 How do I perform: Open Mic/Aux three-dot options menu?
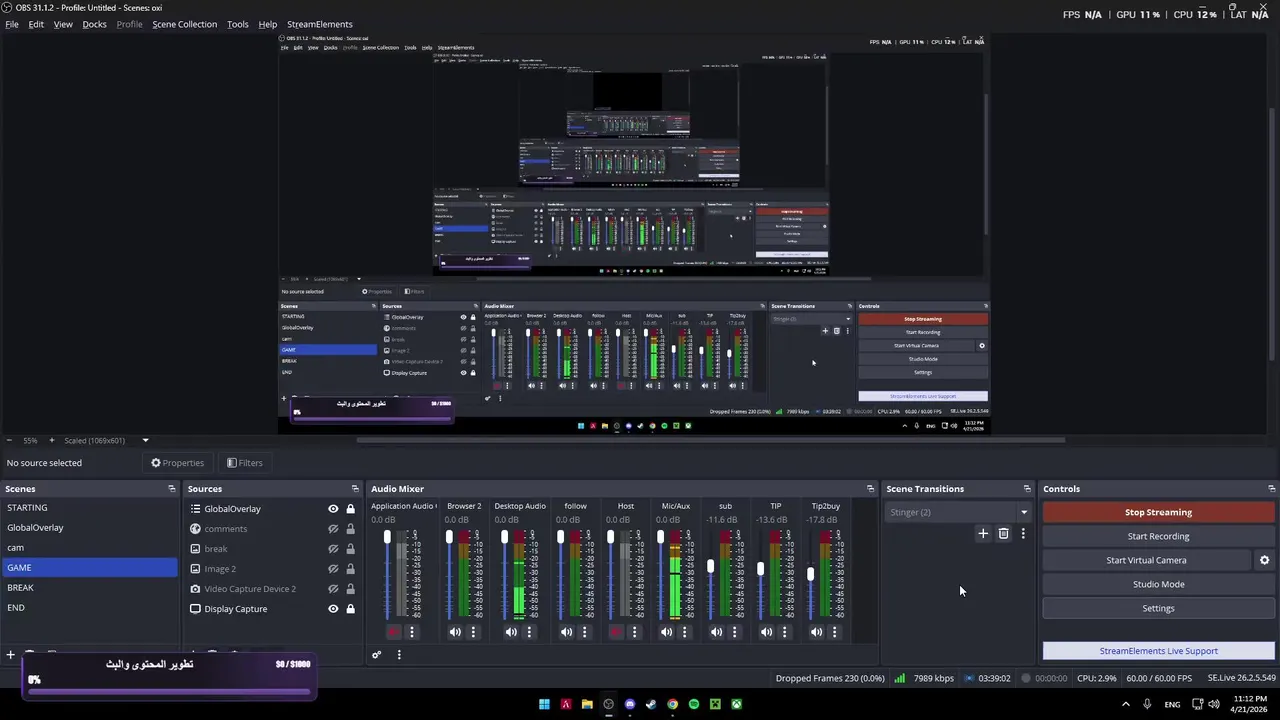click(685, 632)
